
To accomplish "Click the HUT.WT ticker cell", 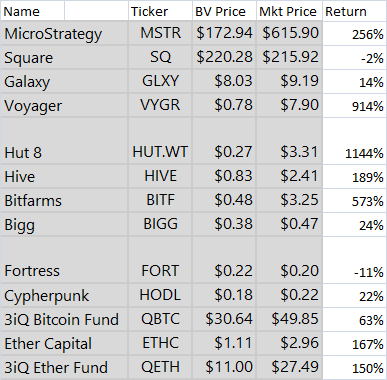I will pyautogui.click(x=160, y=141).
